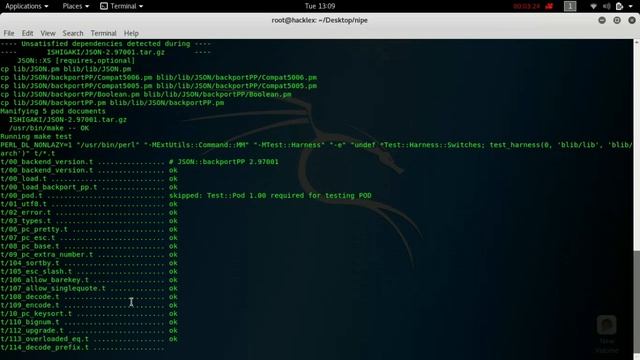Viewport: 640px width, 360px height.
Task: Click the 't/00_pod.t' skipped line
Action: click(x=186, y=196)
